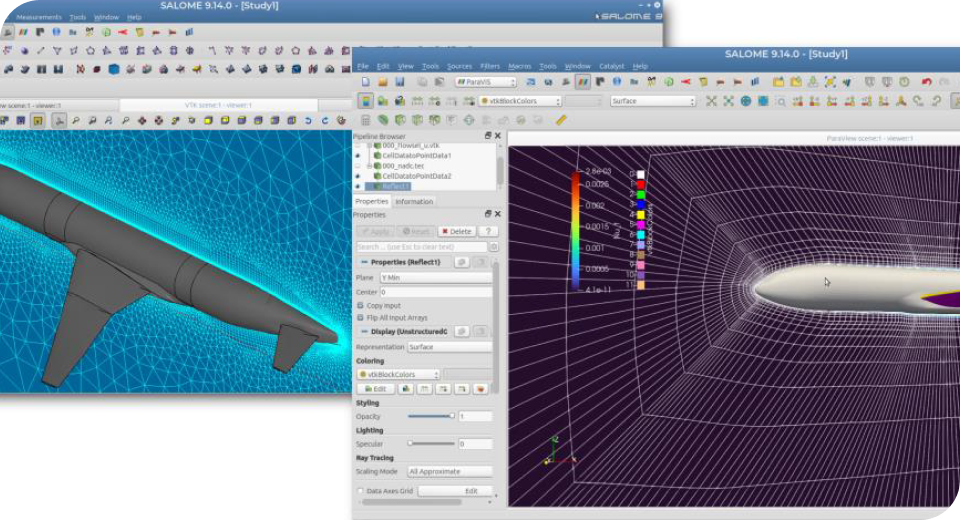The width and height of the screenshot is (960, 520).
Task: Click the yellow ruler icon
Action: [x=561, y=120]
